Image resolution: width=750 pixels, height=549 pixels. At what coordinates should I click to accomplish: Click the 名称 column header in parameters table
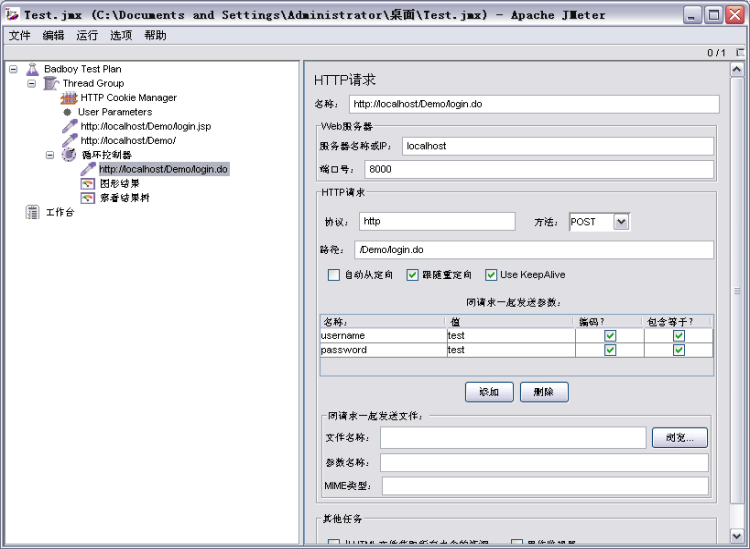click(383, 321)
